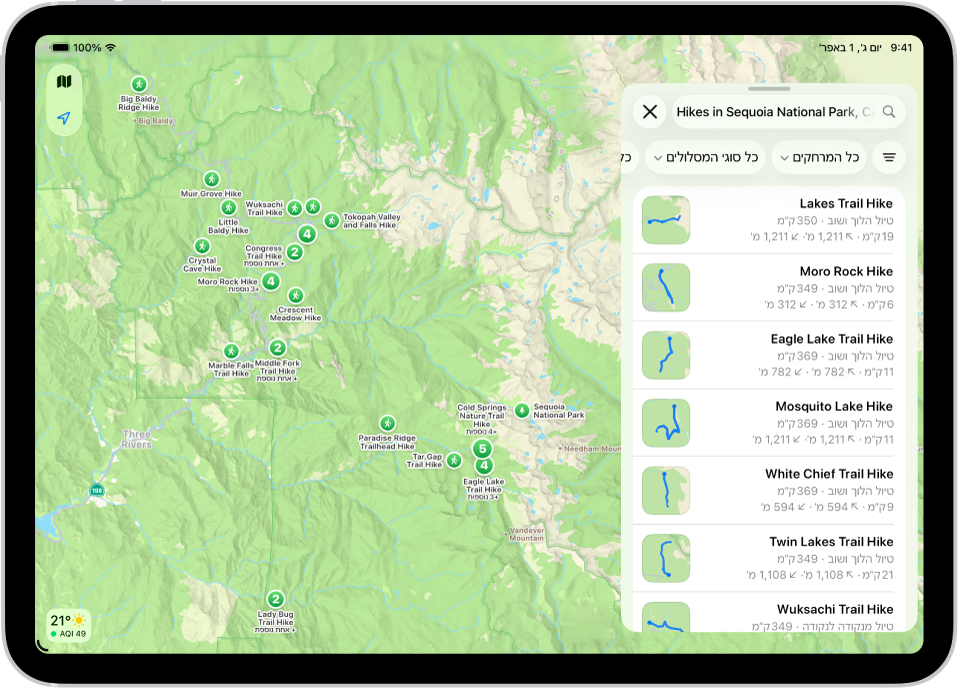
Task: Tap the weather and AQI widget
Action: click(x=69, y=625)
